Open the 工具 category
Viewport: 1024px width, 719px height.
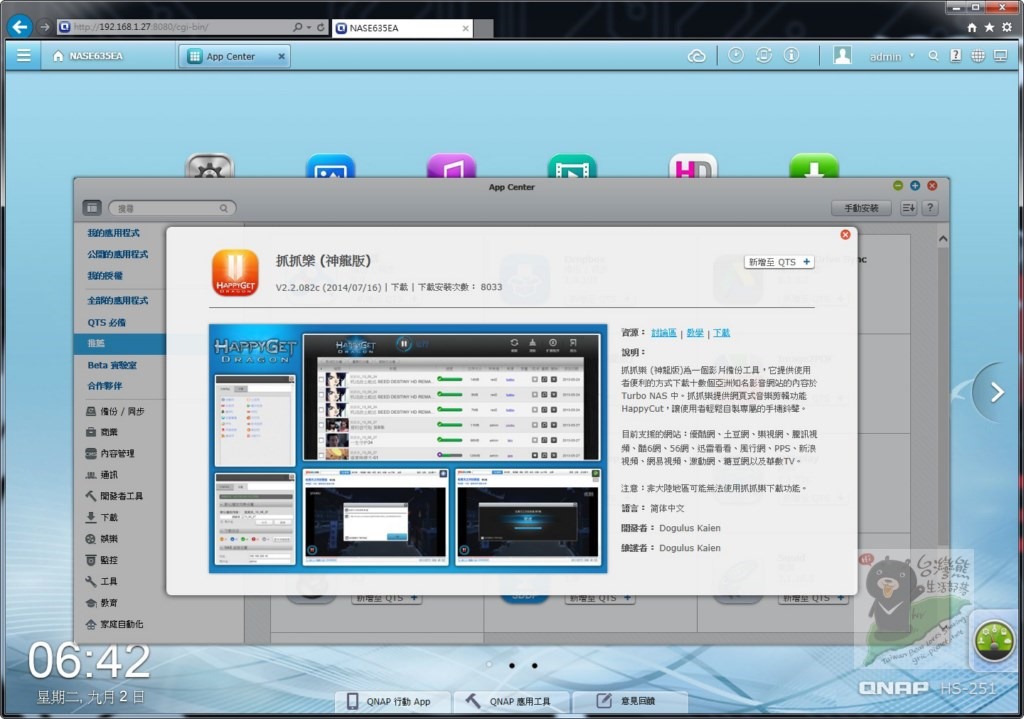click(x=102, y=581)
